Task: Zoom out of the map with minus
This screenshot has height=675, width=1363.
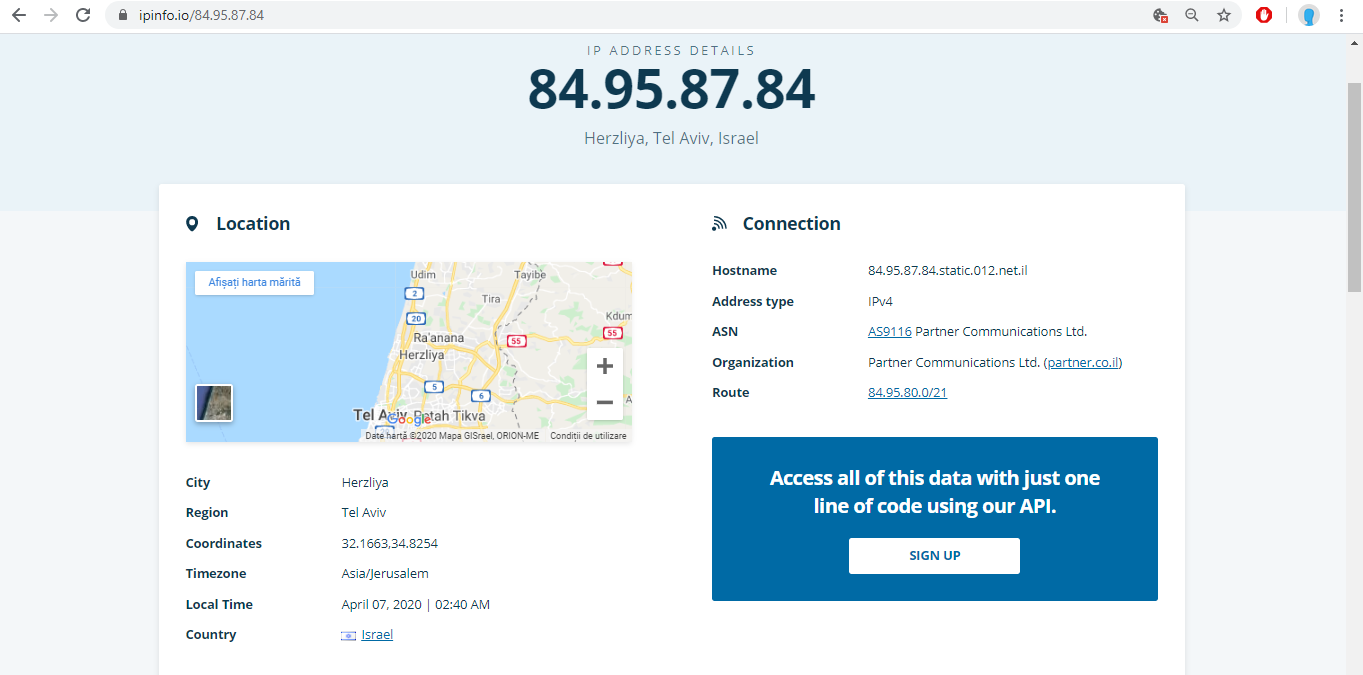Action: click(x=604, y=402)
